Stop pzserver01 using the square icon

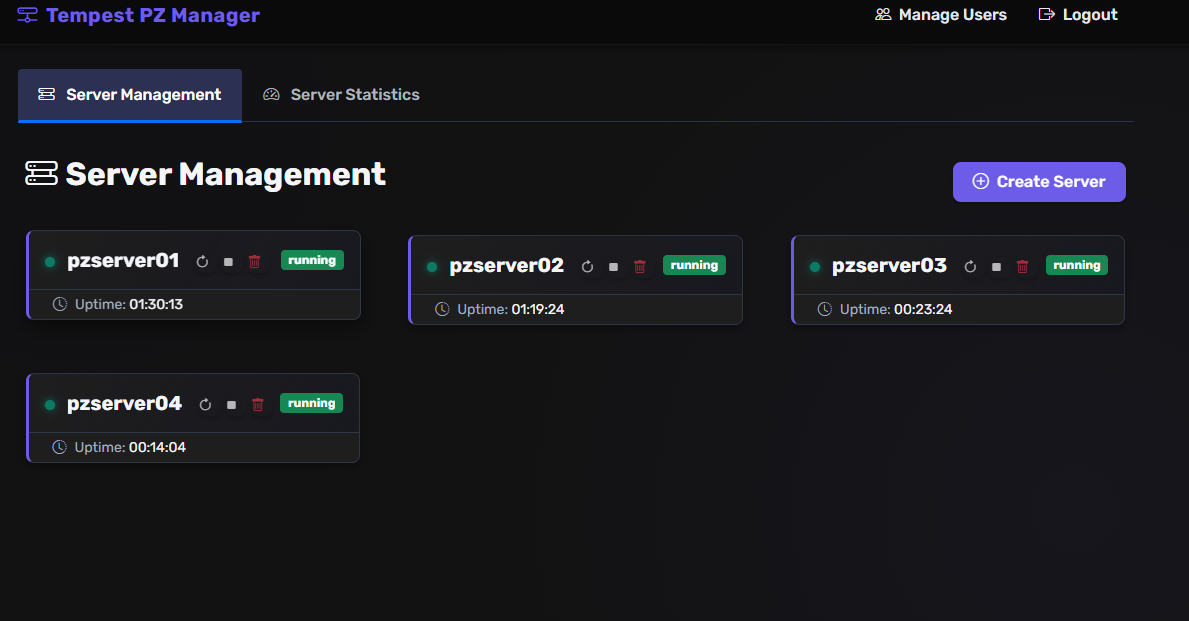pyautogui.click(x=228, y=262)
